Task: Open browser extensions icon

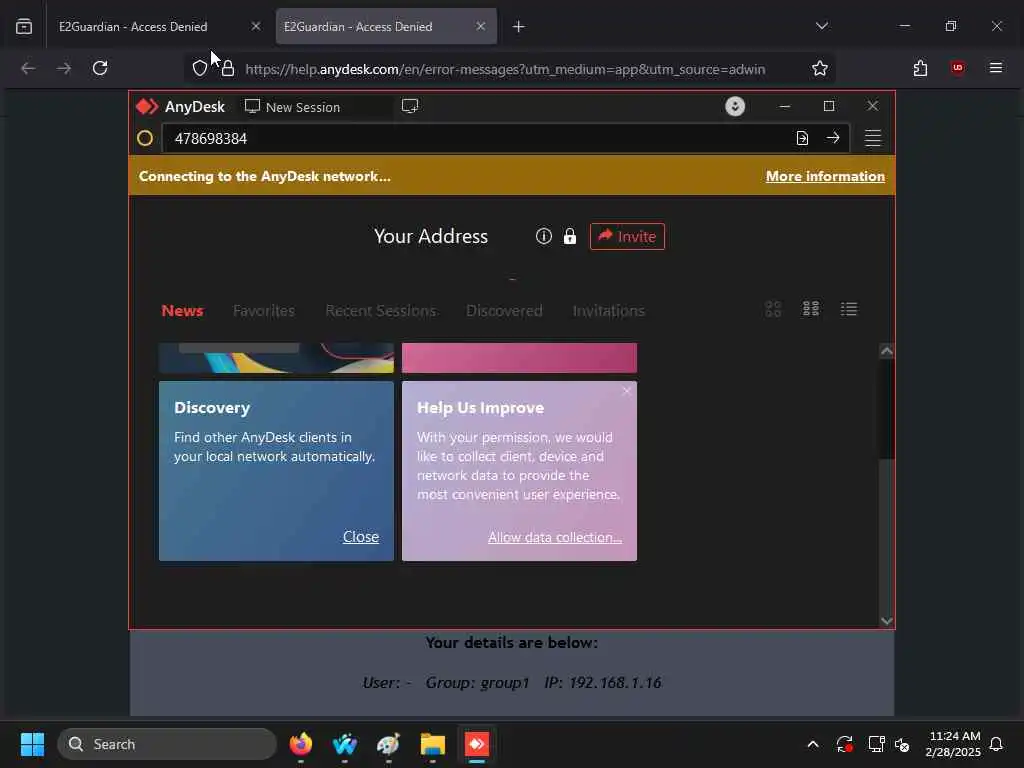Action: coord(921,68)
